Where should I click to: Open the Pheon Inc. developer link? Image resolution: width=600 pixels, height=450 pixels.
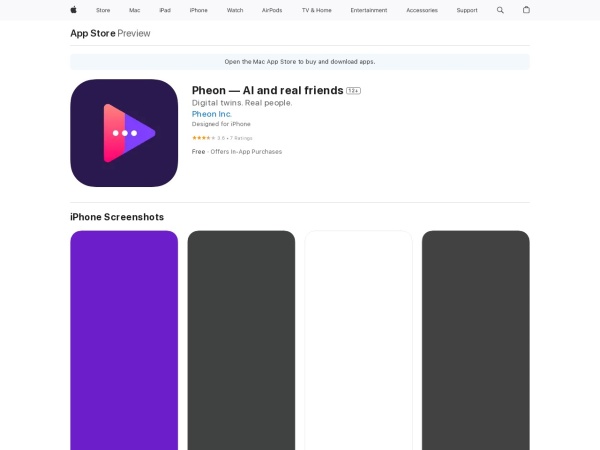pos(211,114)
